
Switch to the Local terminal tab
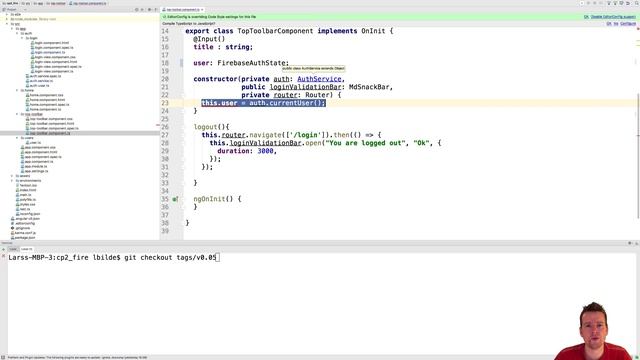13,249
